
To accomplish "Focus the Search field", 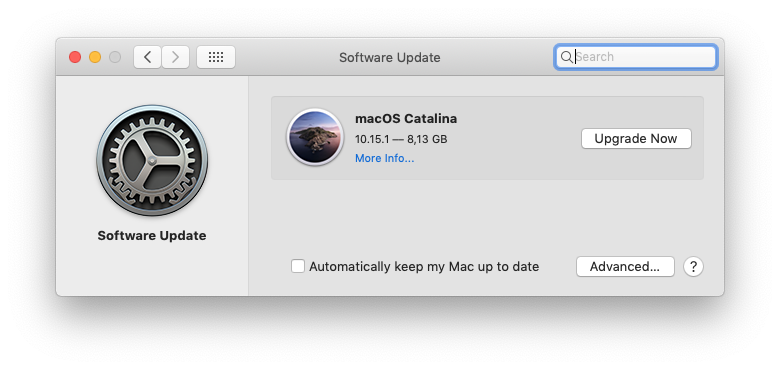I will click(636, 57).
